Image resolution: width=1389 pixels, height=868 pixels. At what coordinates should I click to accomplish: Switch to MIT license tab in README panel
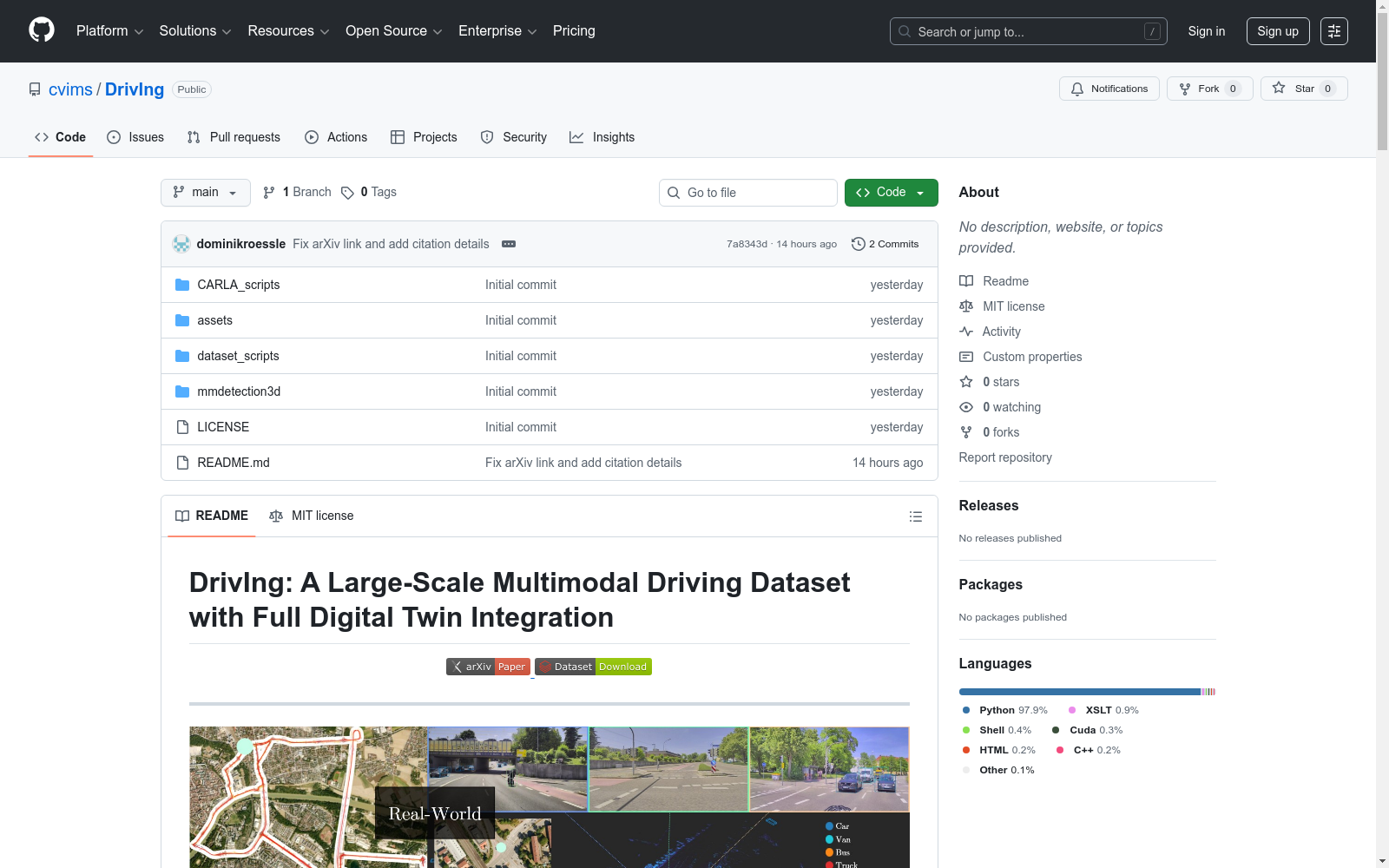click(312, 516)
